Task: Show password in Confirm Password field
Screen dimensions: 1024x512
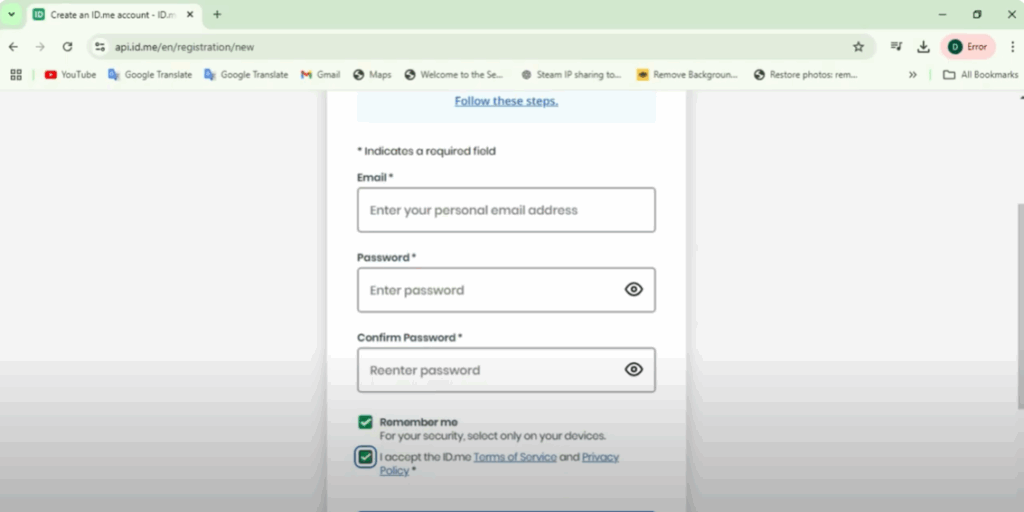Action: point(633,370)
